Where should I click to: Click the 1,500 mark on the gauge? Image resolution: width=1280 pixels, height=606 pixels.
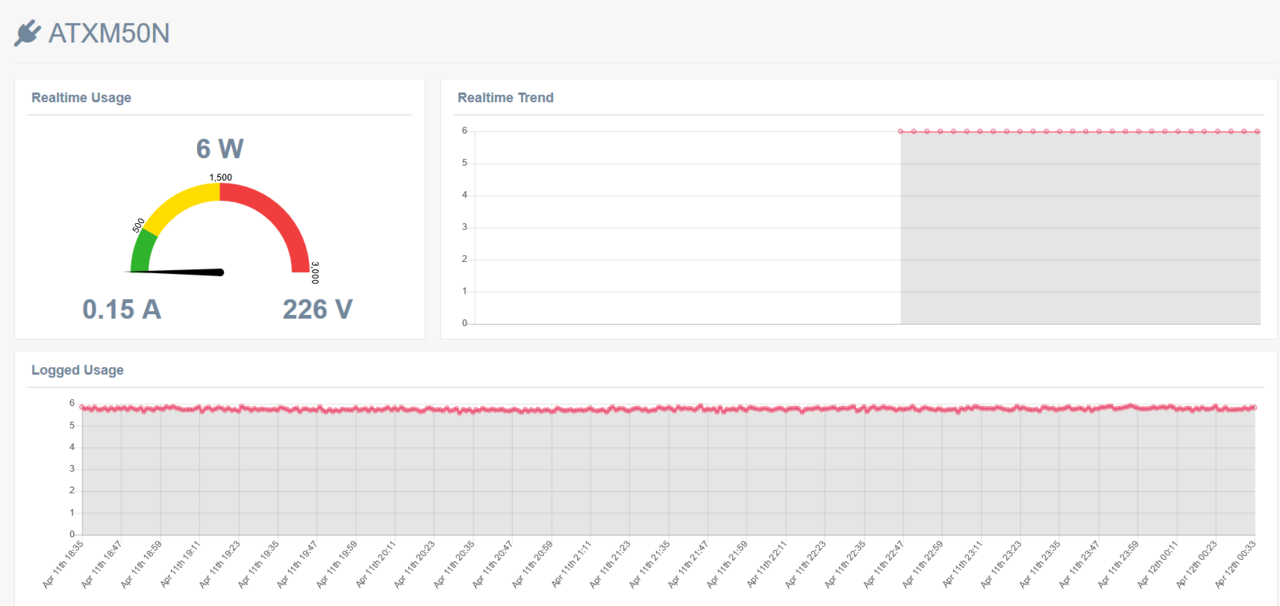tap(220, 177)
